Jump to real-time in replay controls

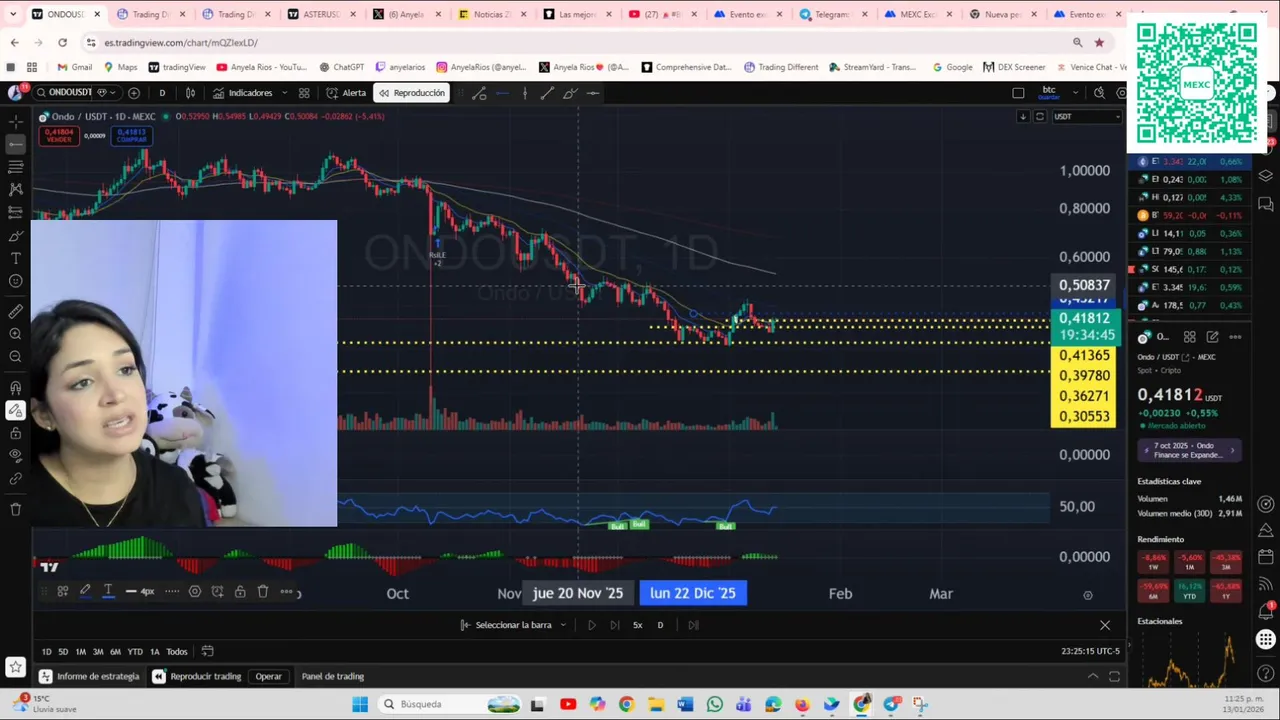point(693,625)
